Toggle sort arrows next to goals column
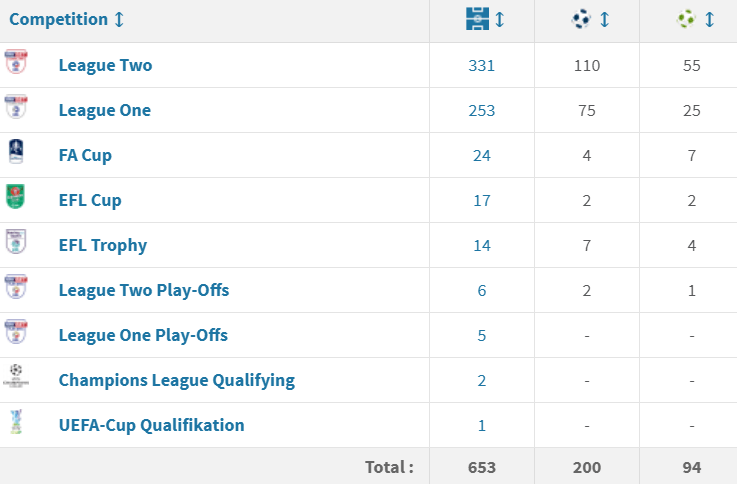Image resolution: width=737 pixels, height=484 pixels. 605,19
